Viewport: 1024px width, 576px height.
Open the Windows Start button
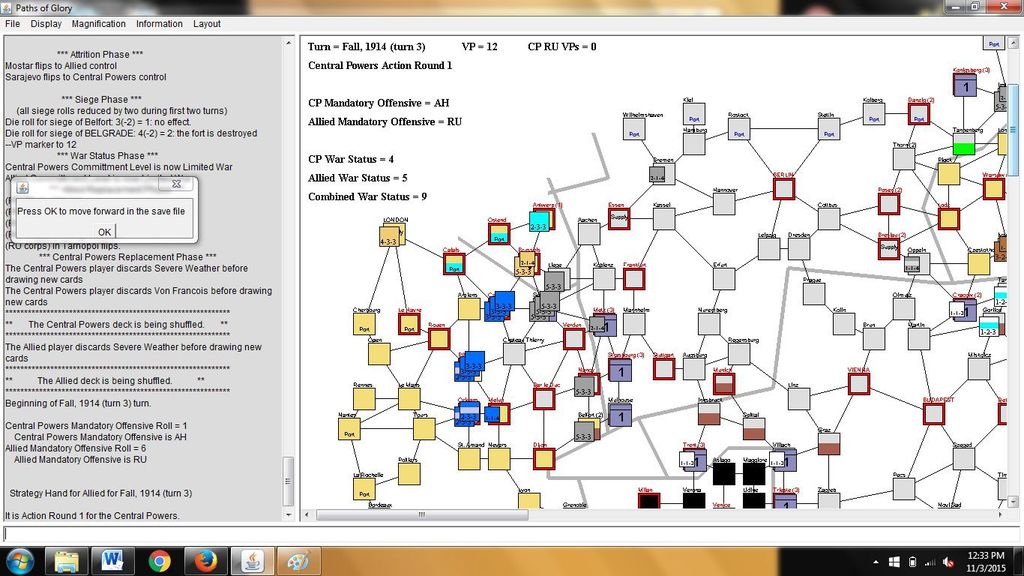(x=20, y=562)
